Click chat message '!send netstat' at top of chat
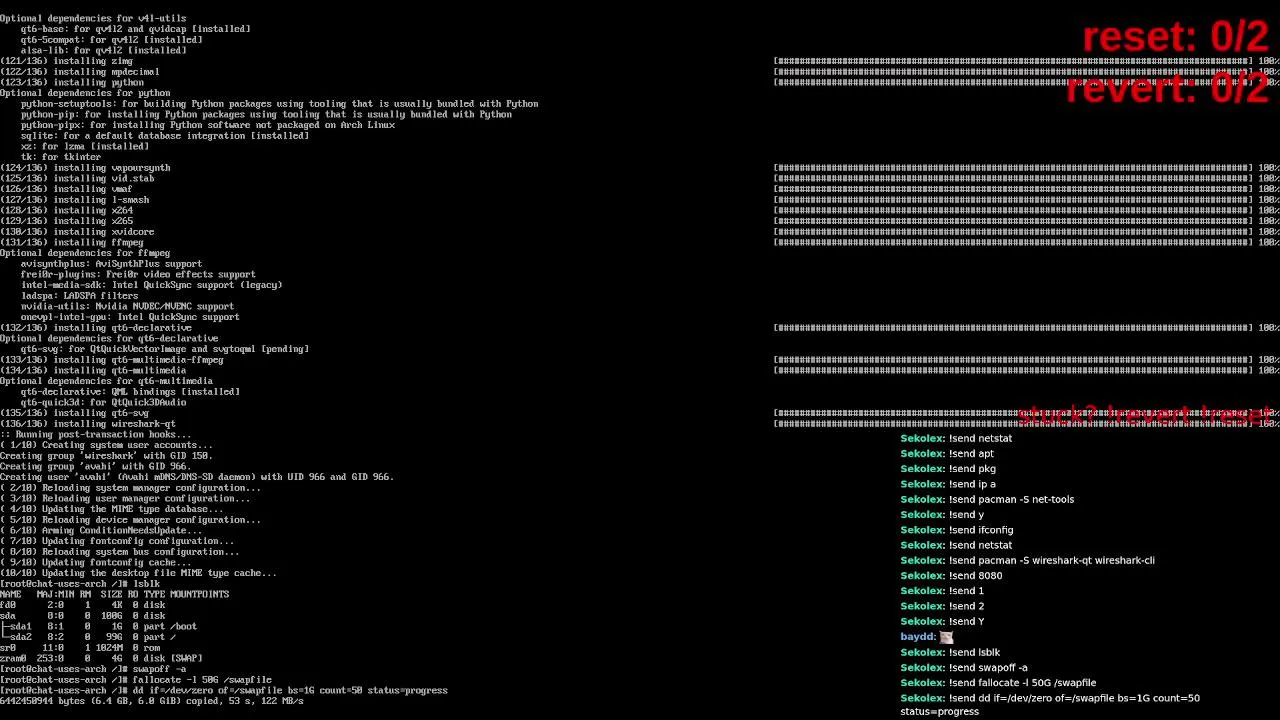This screenshot has width=1280, height=720. tap(956, 439)
